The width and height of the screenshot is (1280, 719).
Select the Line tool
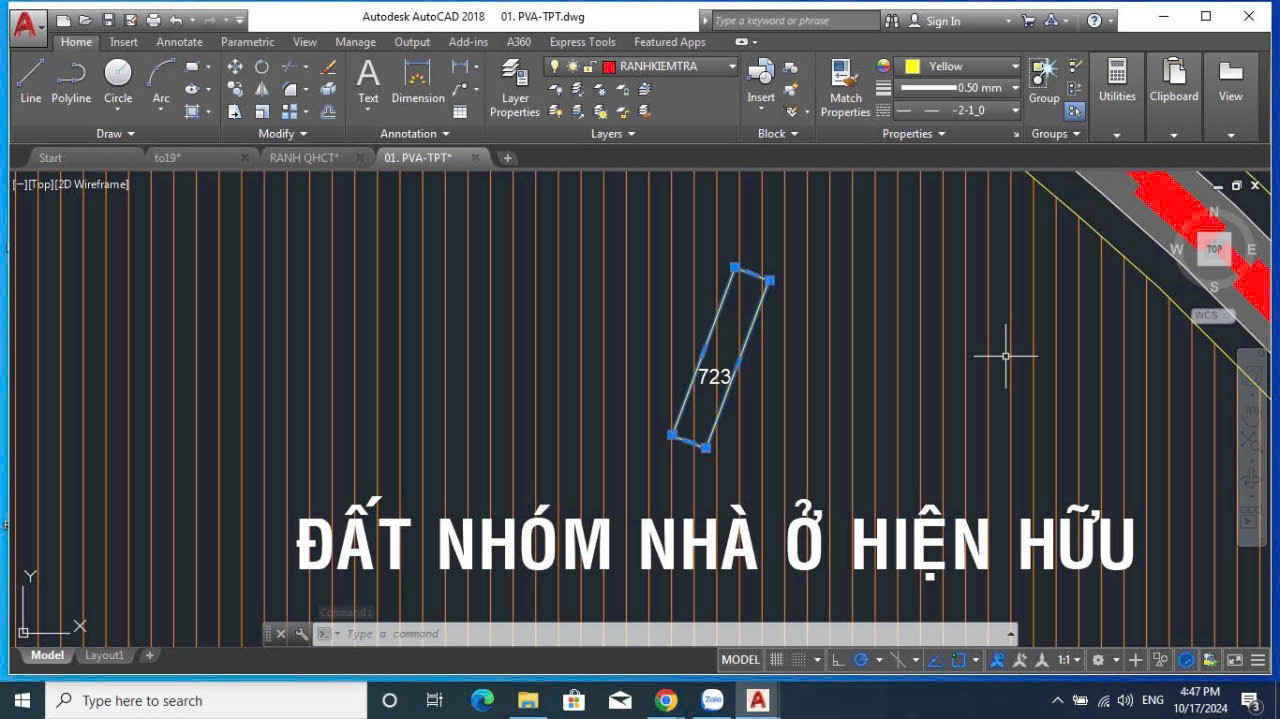(30, 80)
